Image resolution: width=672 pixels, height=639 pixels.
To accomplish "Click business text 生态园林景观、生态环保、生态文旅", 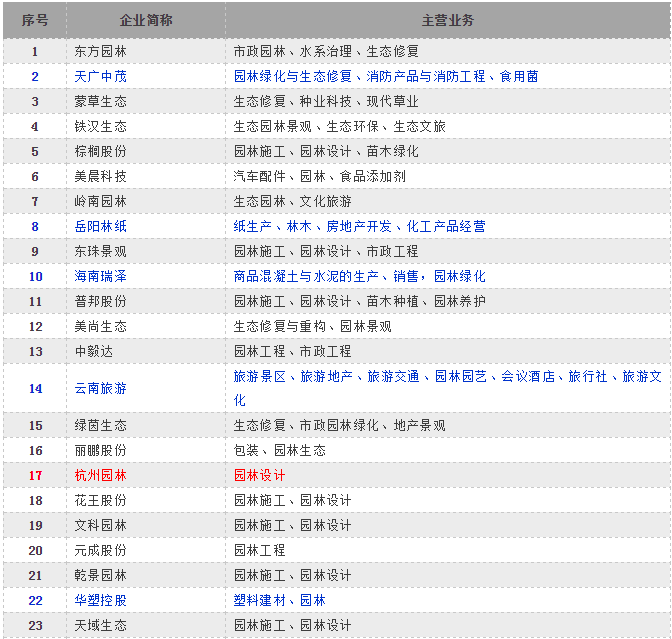I will pyautogui.click(x=339, y=126).
